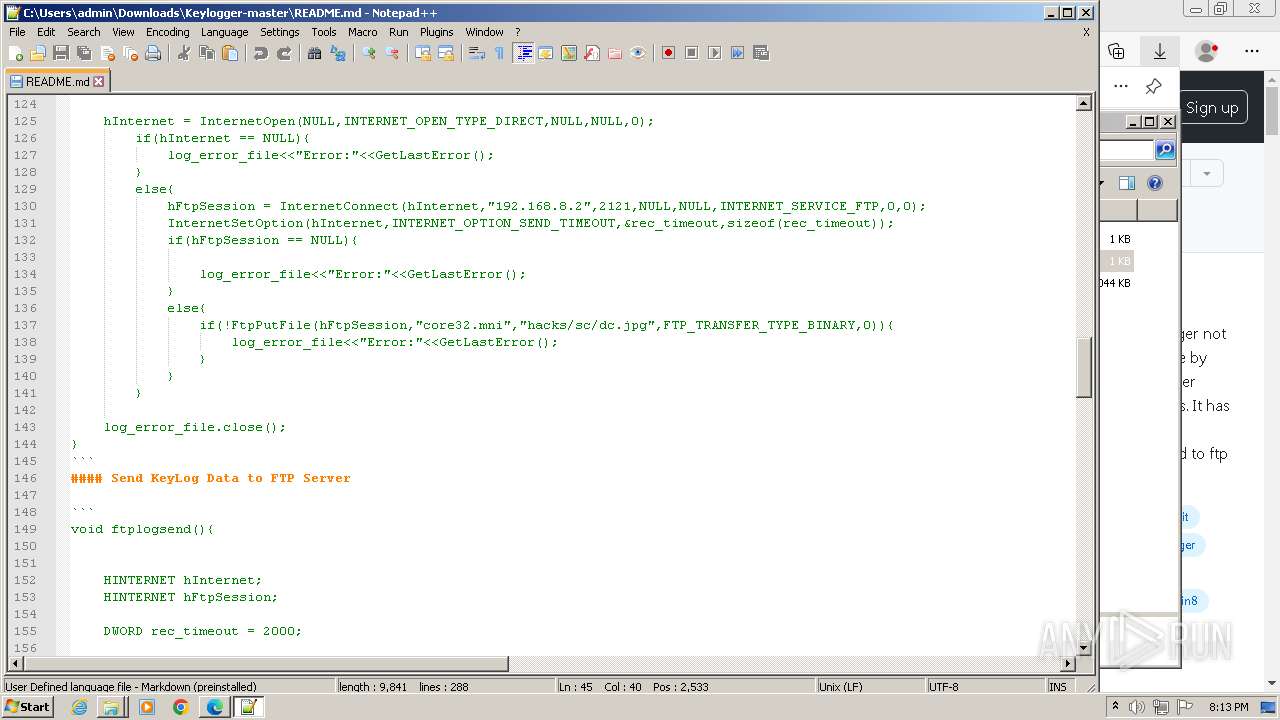Zoom in using the toolbar icon

(369, 53)
